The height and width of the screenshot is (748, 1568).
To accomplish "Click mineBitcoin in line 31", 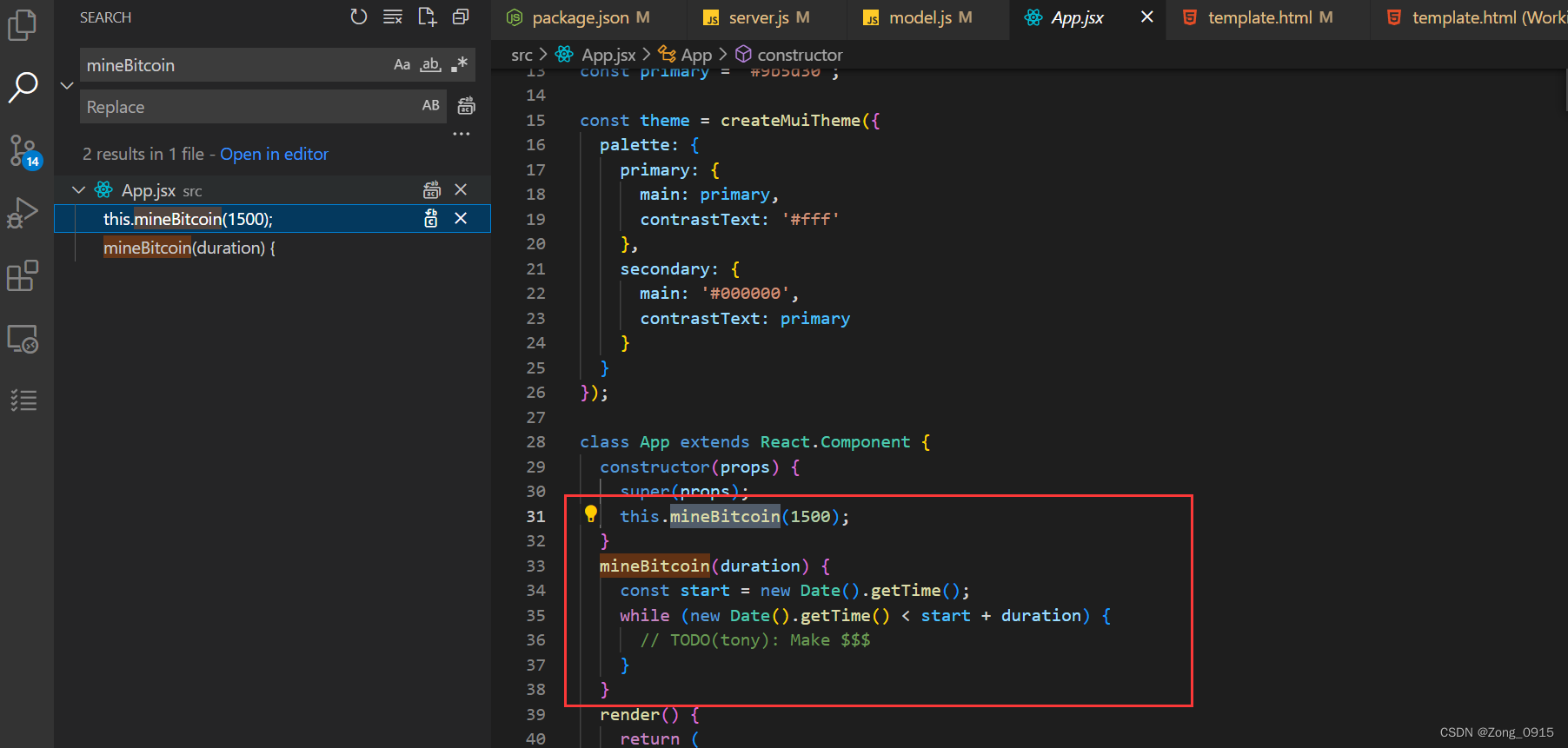I will 725,516.
